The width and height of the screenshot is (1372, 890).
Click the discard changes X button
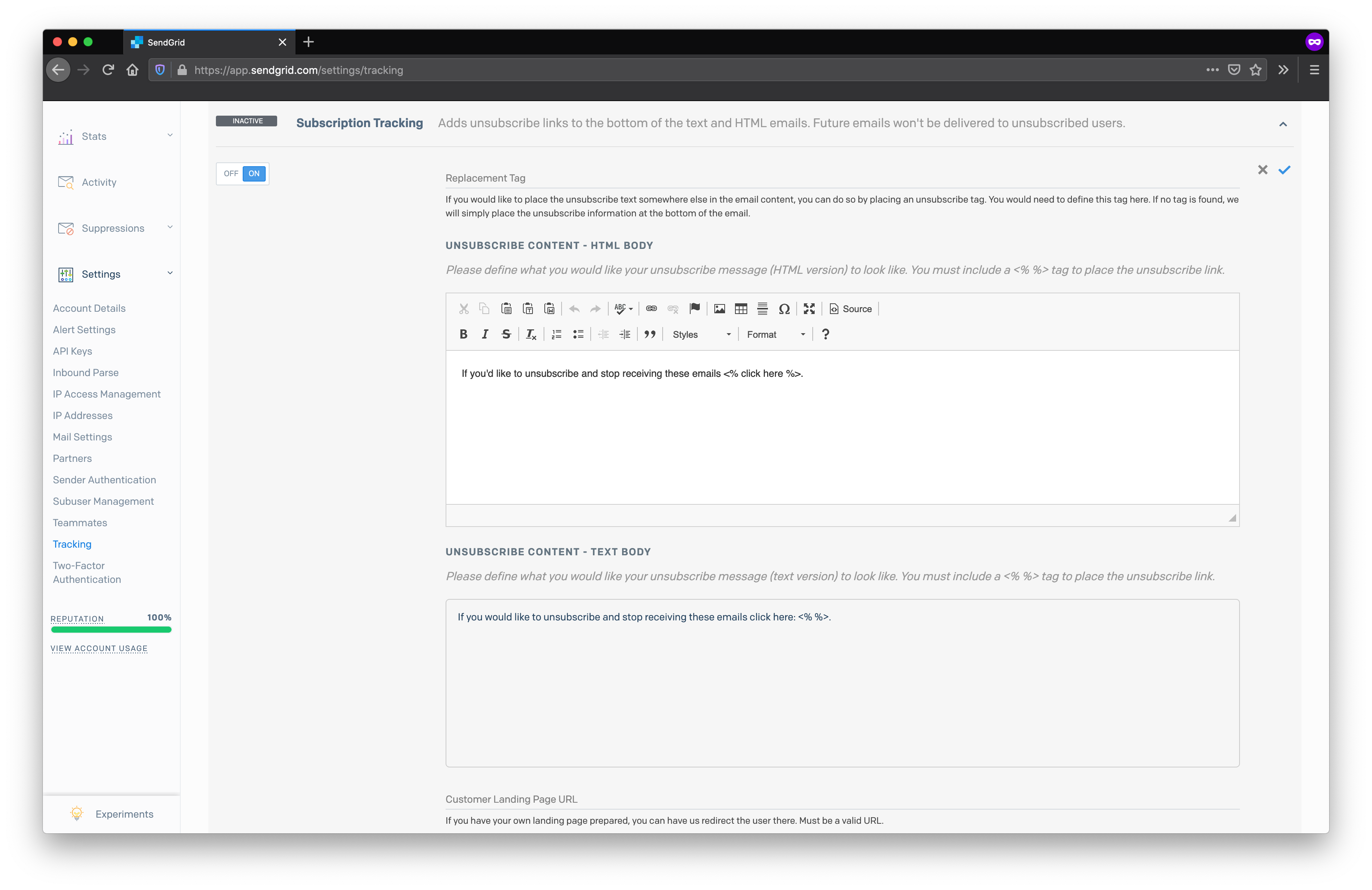[x=1263, y=169]
